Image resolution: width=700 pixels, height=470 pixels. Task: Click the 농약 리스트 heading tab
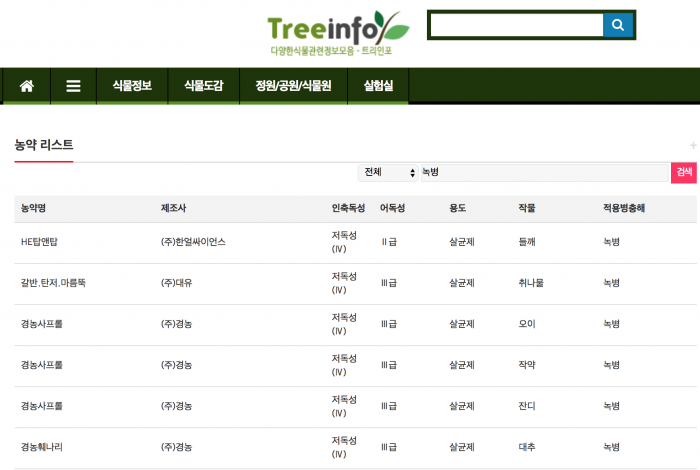(44, 146)
